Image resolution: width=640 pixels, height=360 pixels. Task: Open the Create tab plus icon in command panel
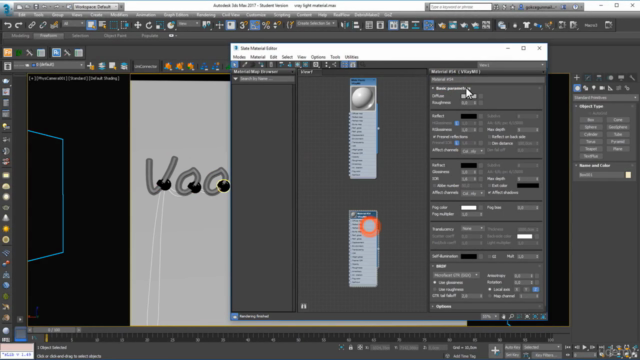coord(577,78)
